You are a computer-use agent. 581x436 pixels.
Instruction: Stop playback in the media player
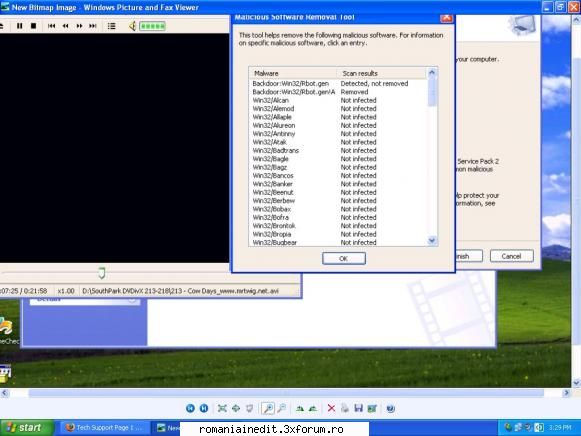[33, 26]
